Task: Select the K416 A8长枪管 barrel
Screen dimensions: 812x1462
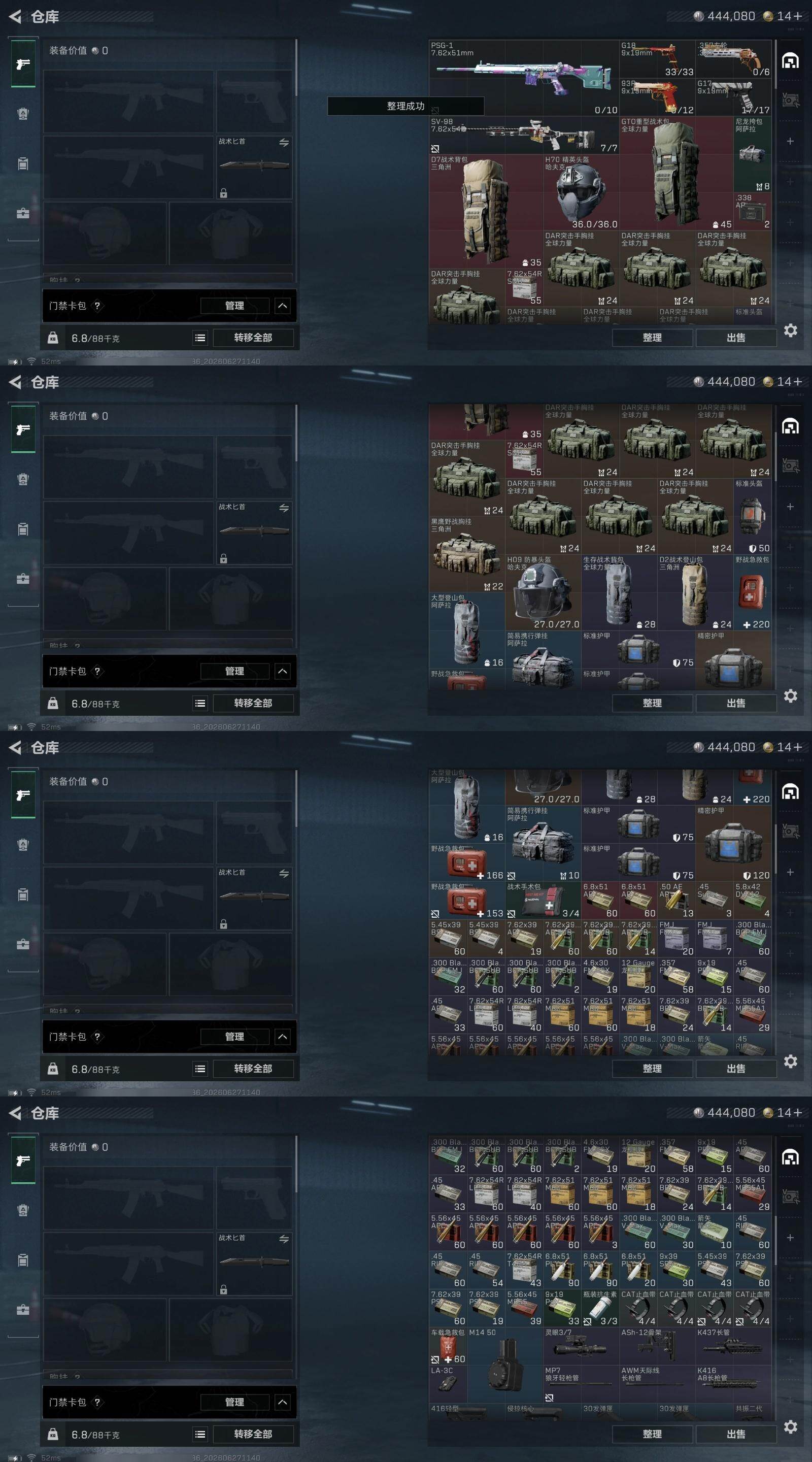Action: pyautogui.click(x=733, y=1385)
